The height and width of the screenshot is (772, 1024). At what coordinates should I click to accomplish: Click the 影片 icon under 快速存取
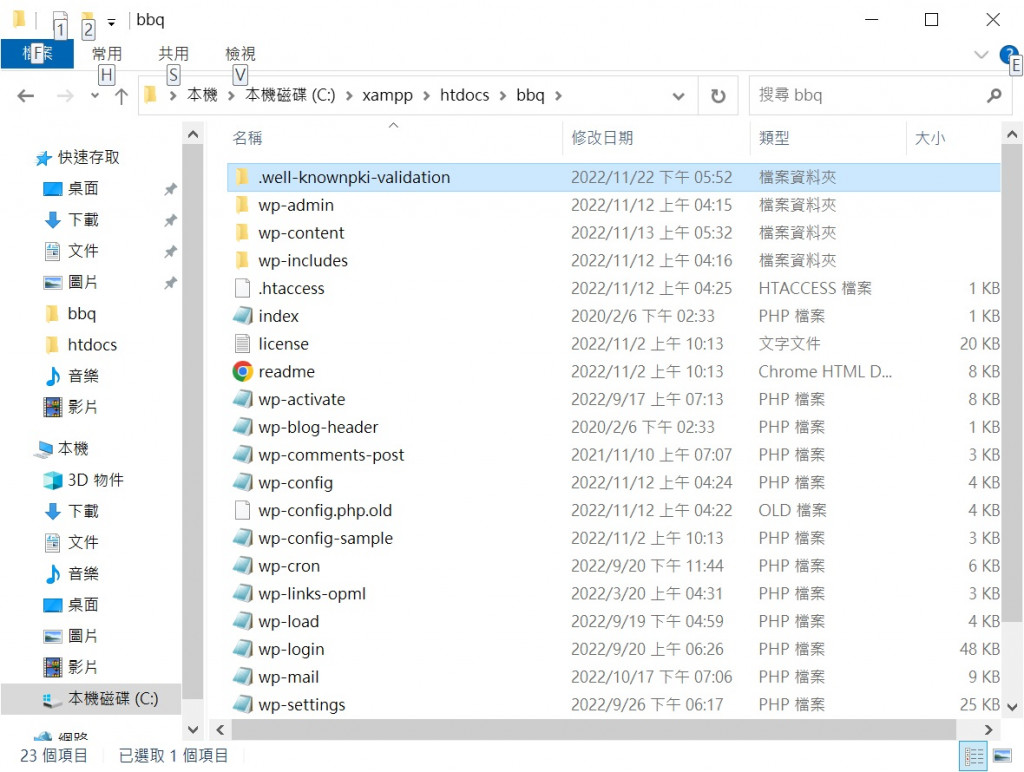pos(53,408)
